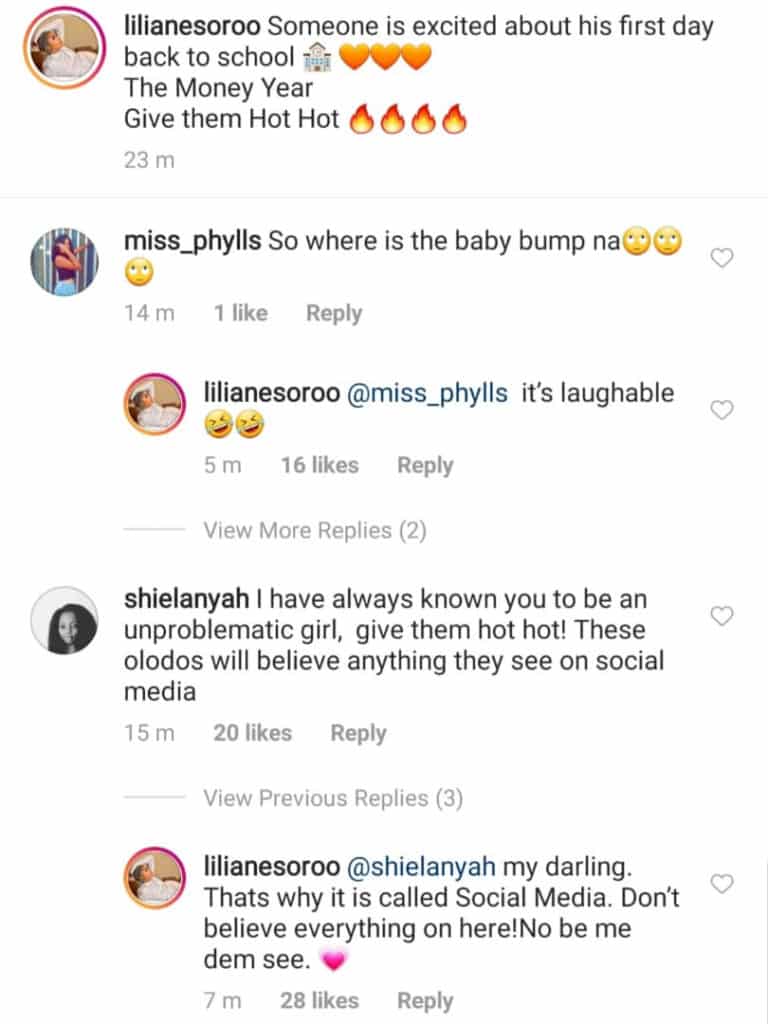View the 16 likes on reply

(x=319, y=465)
